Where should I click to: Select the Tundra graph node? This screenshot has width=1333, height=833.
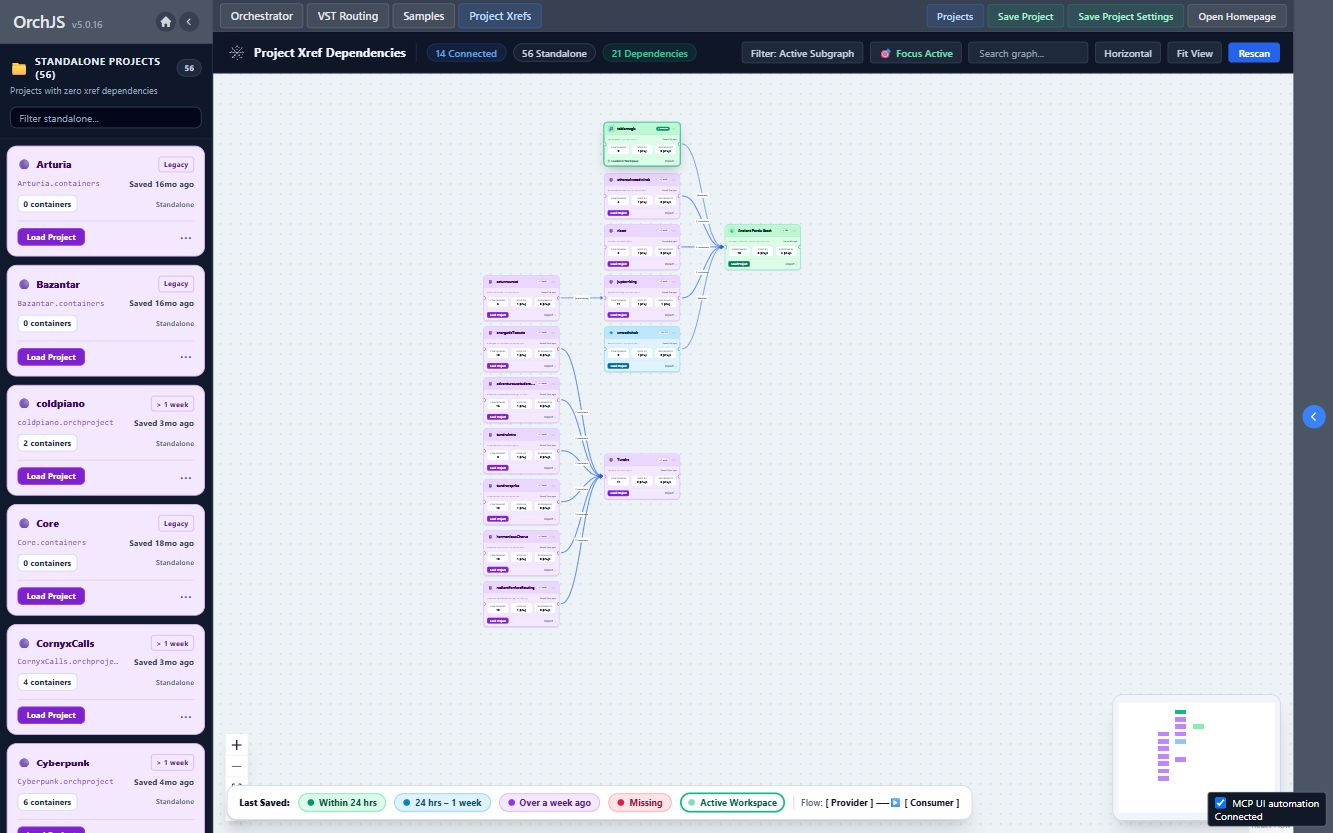(x=641, y=476)
